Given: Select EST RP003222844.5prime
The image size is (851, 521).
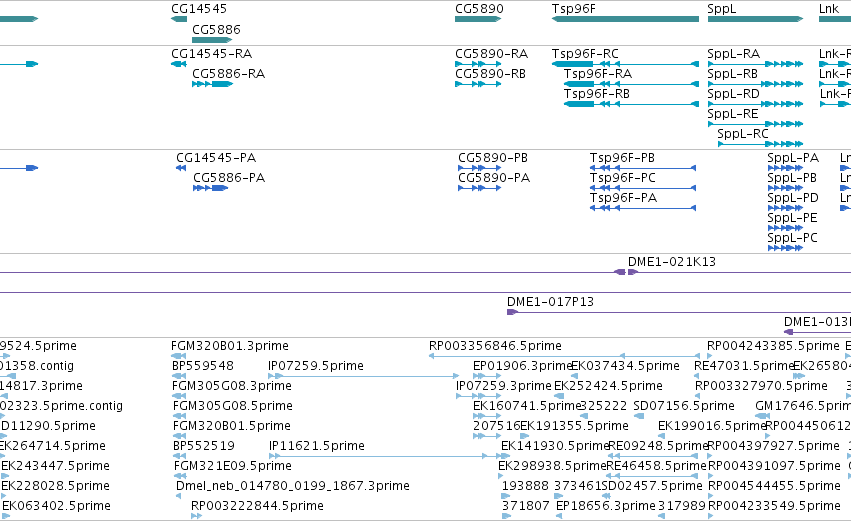Looking at the screenshot, I should [x=257, y=506].
